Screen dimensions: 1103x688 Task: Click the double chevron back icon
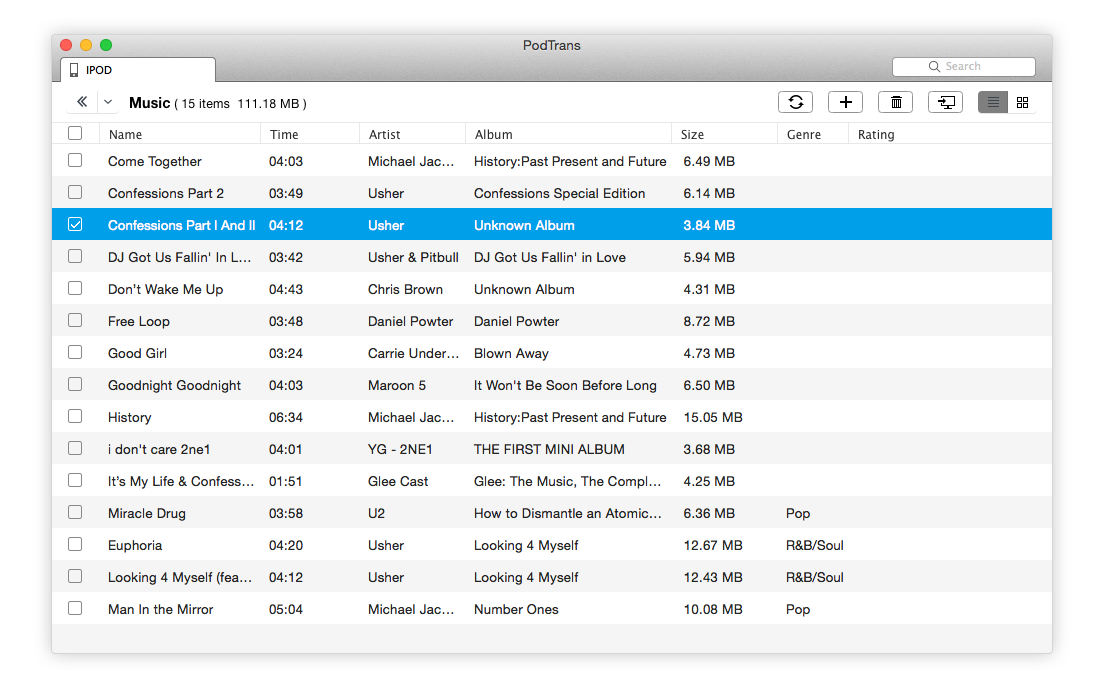pos(82,102)
